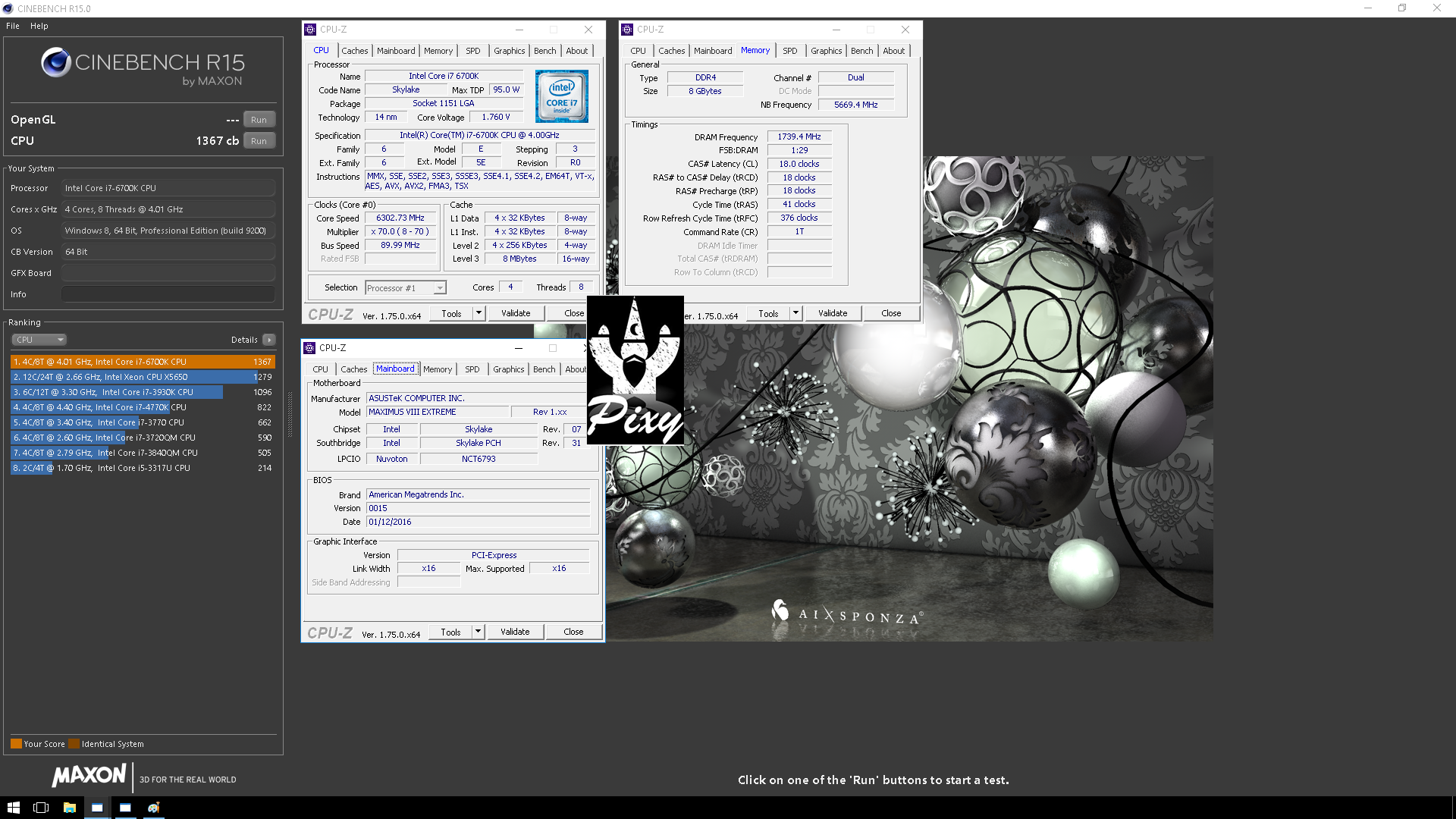Run the CPU benchmark

point(259,141)
